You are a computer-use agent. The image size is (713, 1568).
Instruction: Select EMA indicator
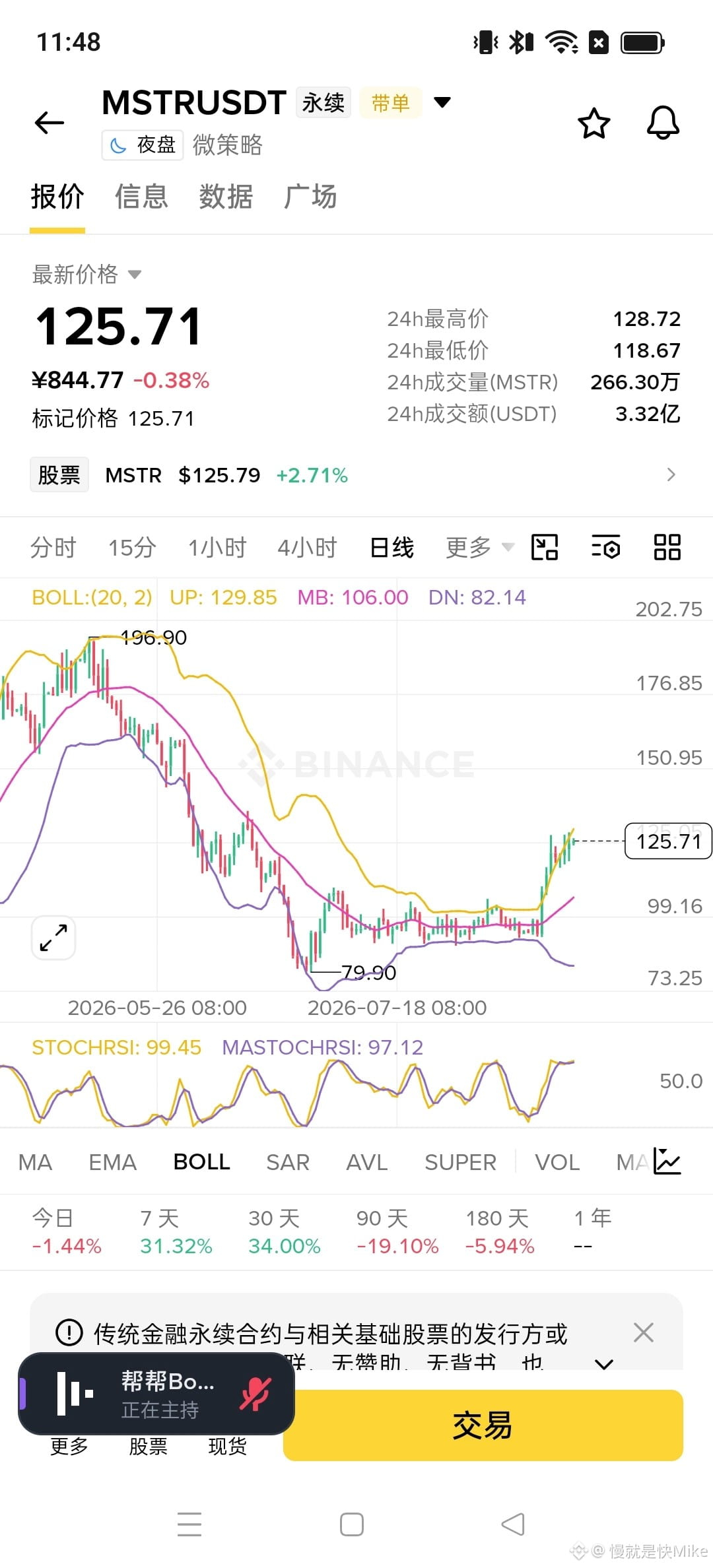(112, 1162)
